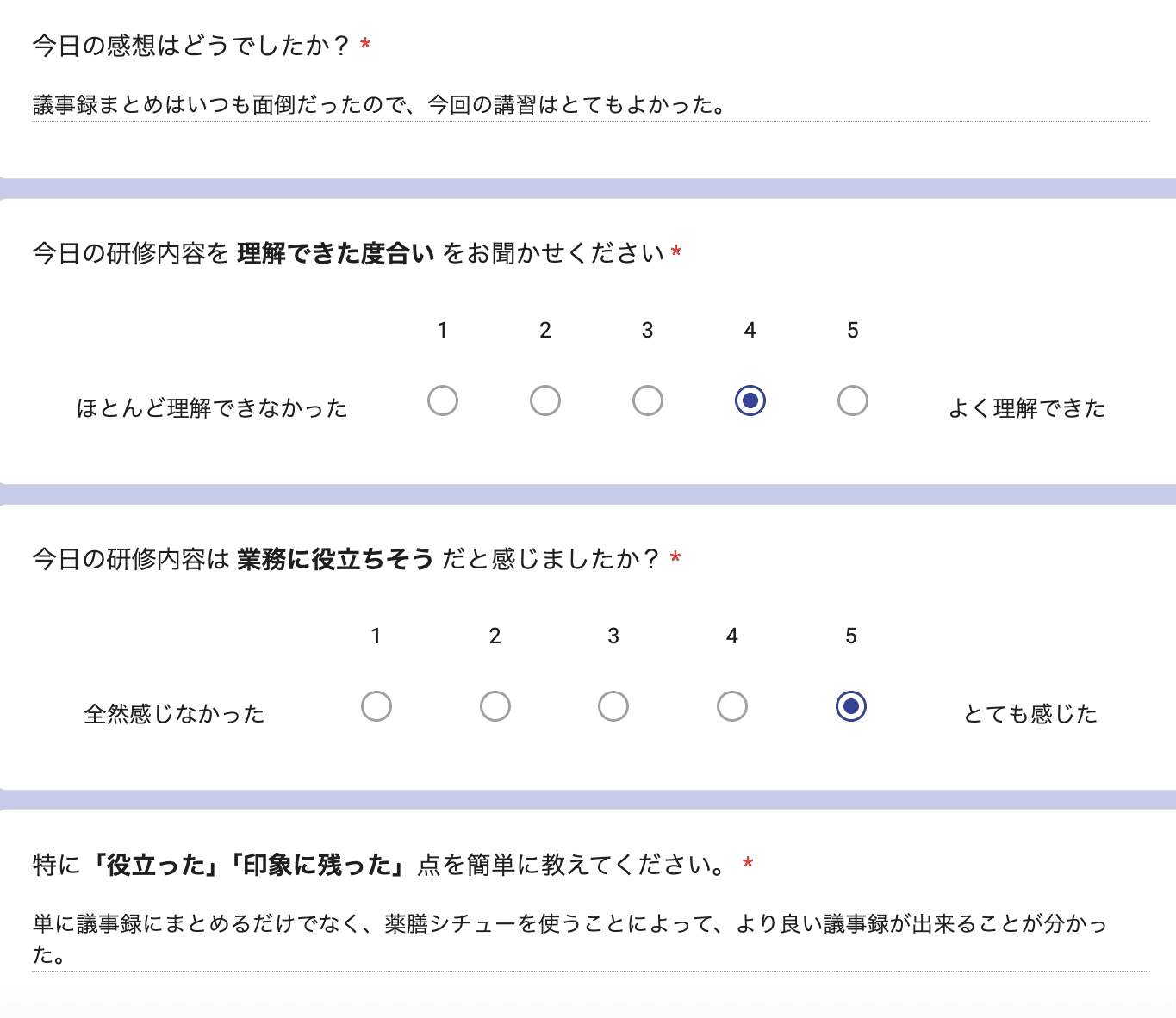Select rating 2 for the usefulness question
The height and width of the screenshot is (1018, 1176).
pos(495,706)
